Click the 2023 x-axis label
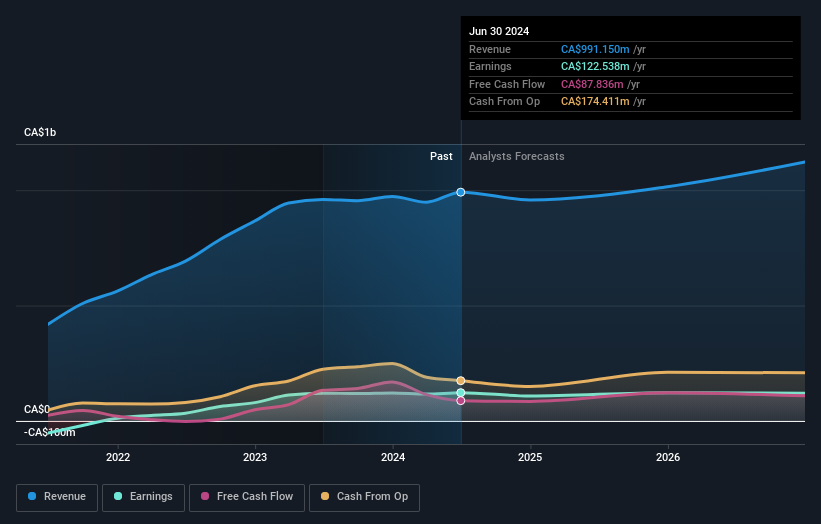The width and height of the screenshot is (821, 524). (x=255, y=457)
